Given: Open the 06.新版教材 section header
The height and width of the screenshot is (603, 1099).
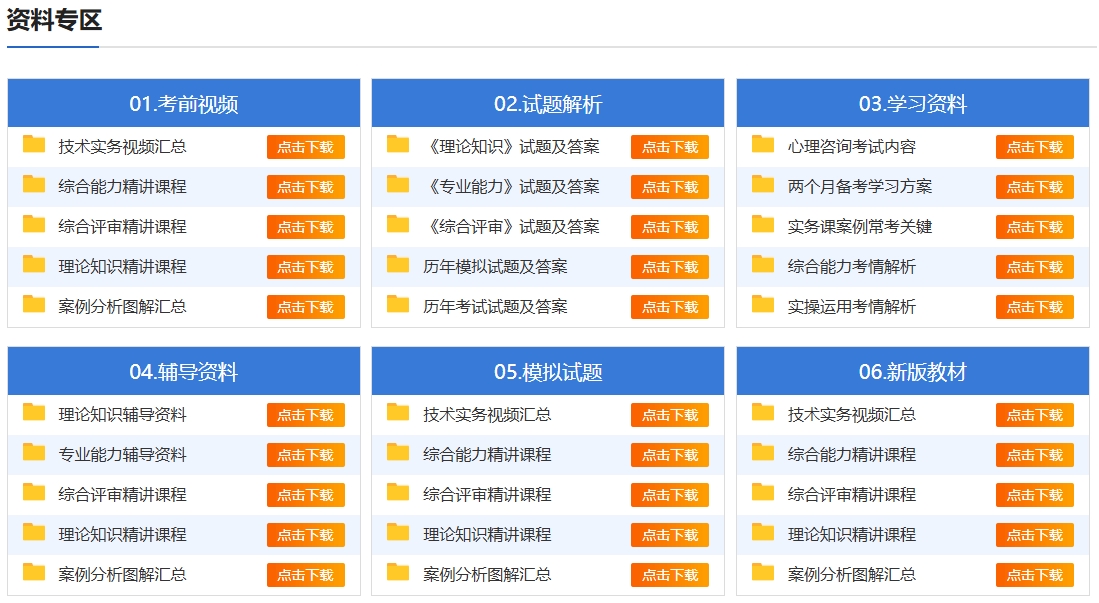Looking at the screenshot, I should coord(913,372).
